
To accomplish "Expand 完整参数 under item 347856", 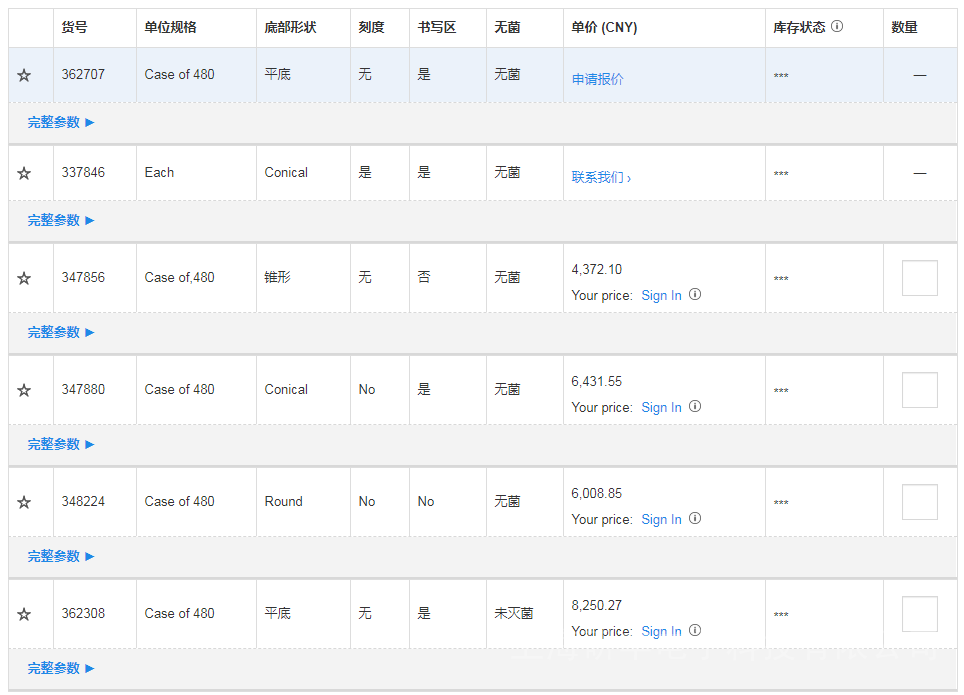I will [61, 332].
